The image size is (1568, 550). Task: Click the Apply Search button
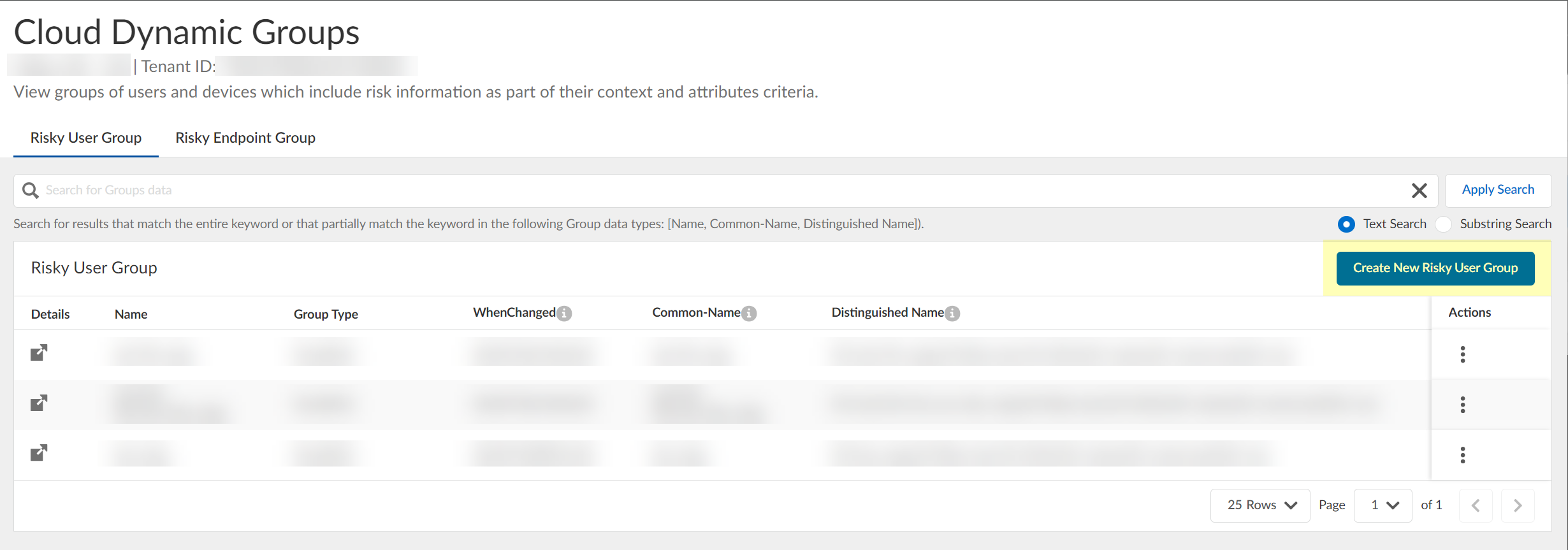tap(1498, 190)
